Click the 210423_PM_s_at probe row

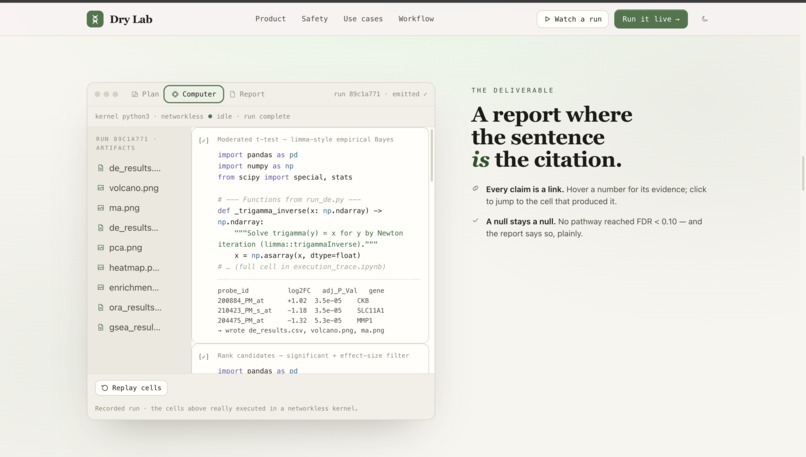coord(301,310)
